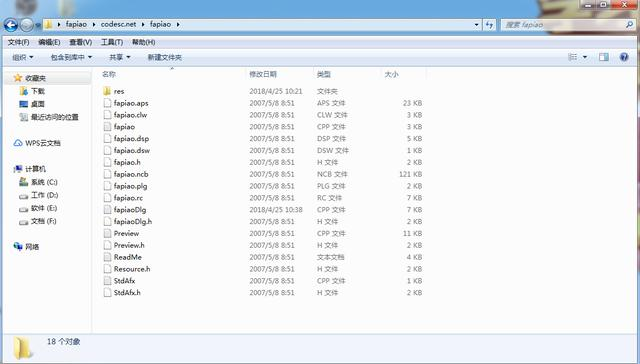Expand the arrow after codesc.net breadcrumb

(143, 24)
